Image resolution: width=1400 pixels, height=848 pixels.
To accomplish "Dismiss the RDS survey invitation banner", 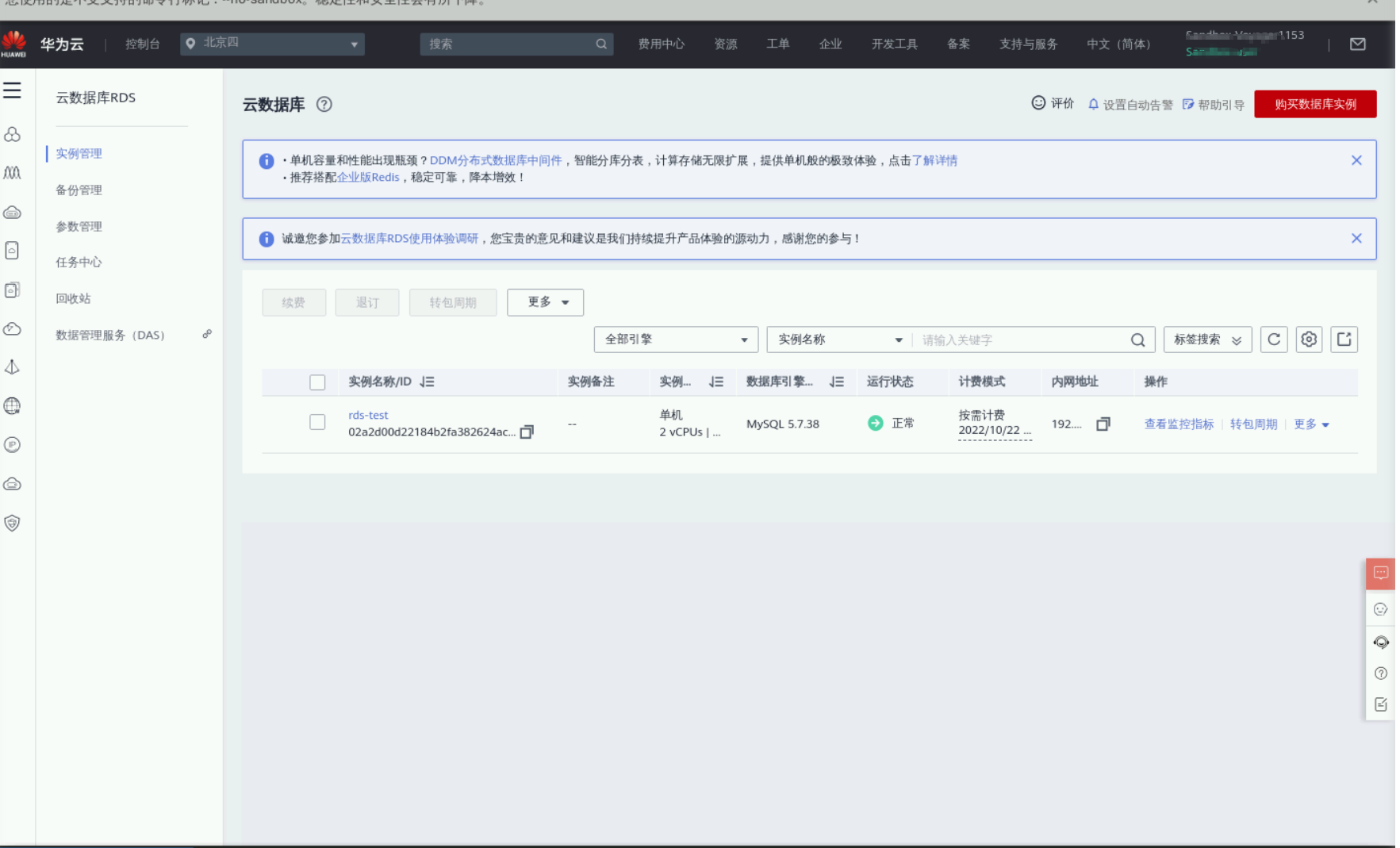I will tap(1356, 238).
